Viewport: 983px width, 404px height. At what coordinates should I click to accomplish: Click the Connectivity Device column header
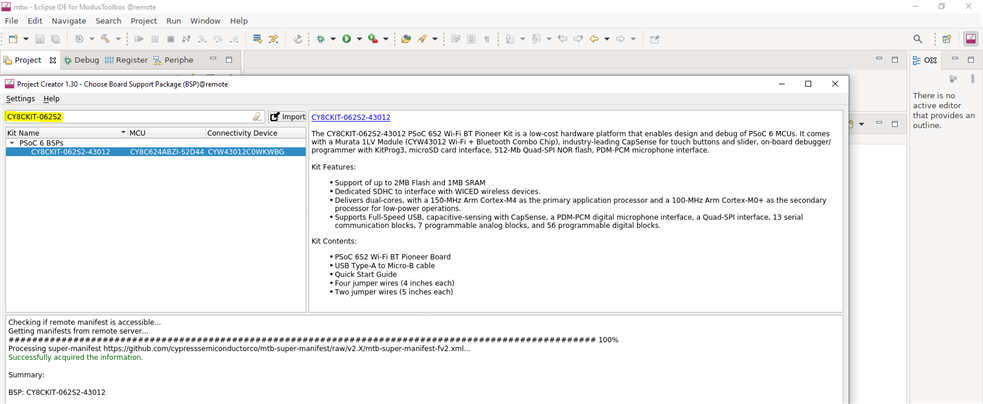tap(256, 133)
